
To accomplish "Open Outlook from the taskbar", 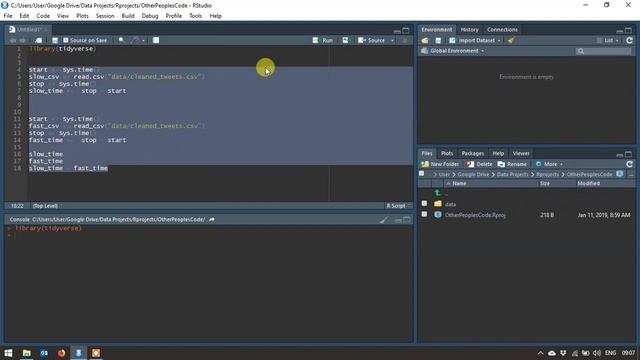I will (44, 353).
